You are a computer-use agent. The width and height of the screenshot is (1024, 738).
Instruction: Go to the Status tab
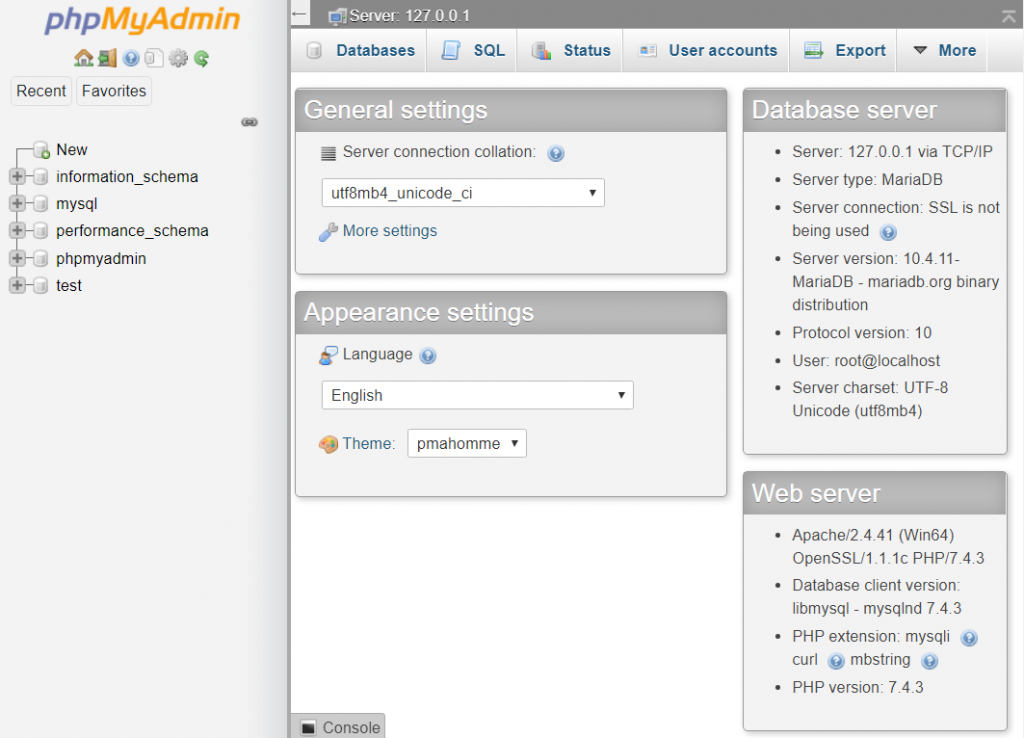point(571,50)
